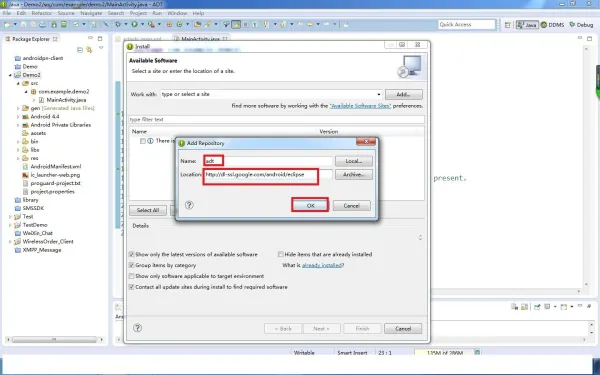Image resolution: width=600 pixels, height=375 pixels.
Task: Collapse all in Package Explorer toolbar
Action: (80, 50)
